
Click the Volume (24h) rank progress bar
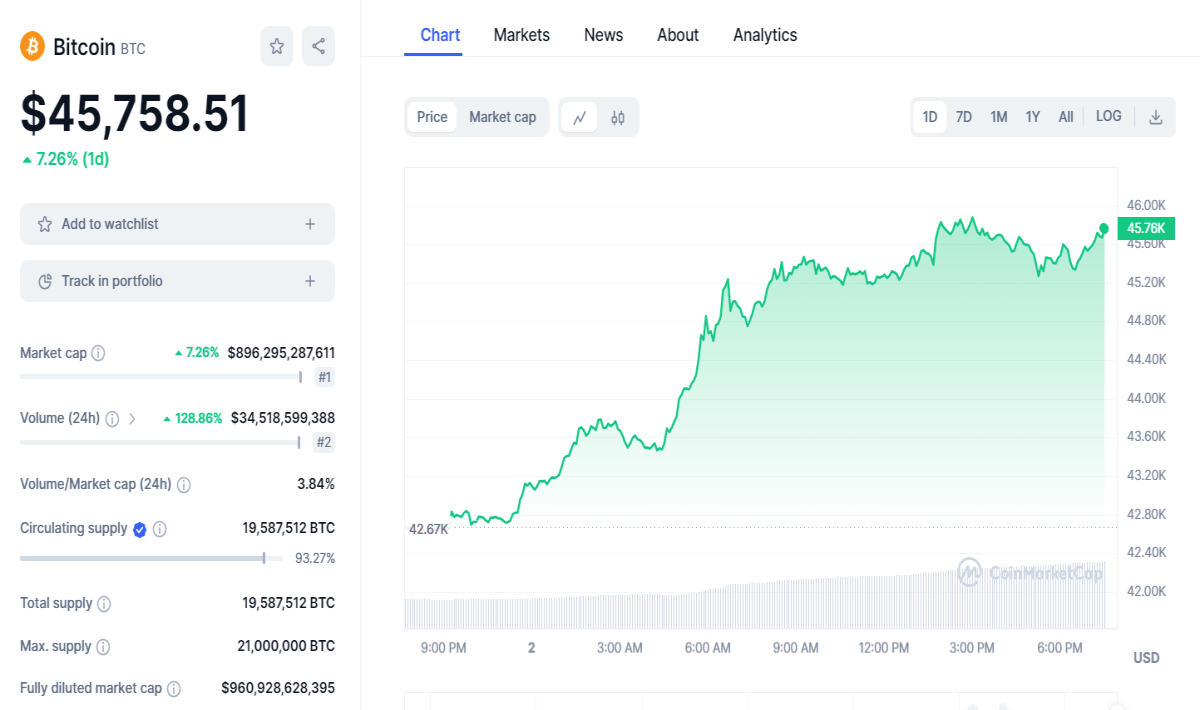160,442
